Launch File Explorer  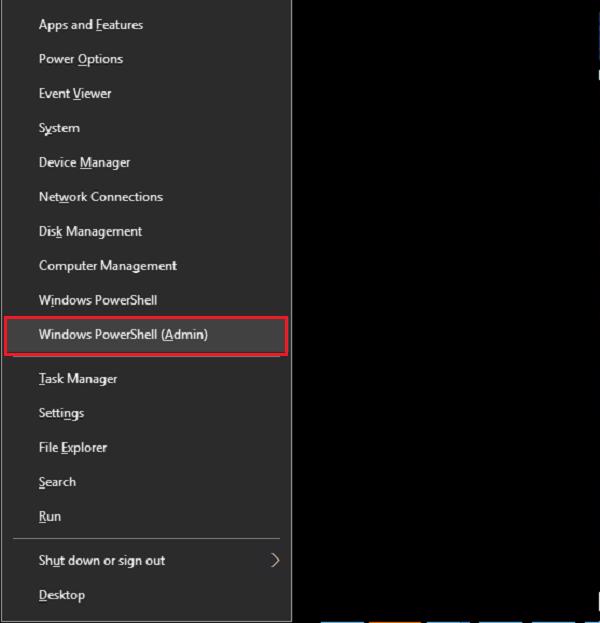pos(146,448)
